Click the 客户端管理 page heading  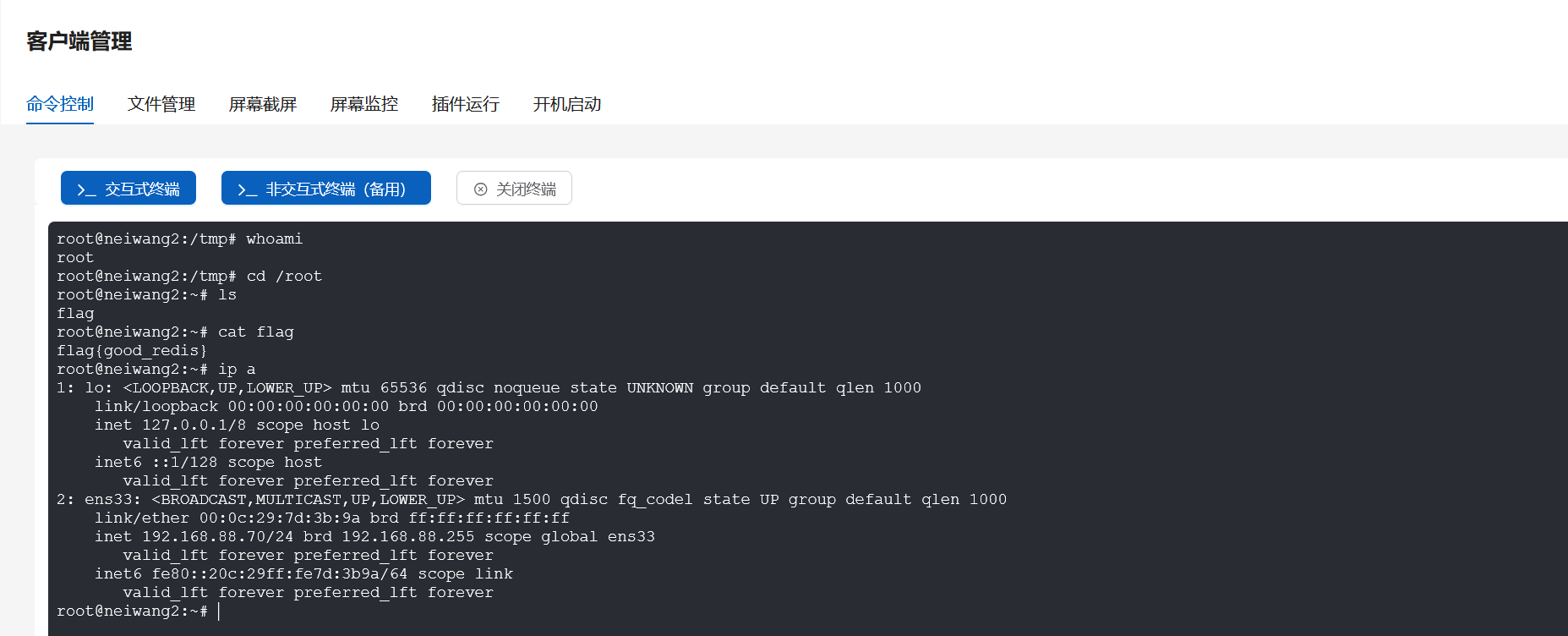[x=78, y=41]
